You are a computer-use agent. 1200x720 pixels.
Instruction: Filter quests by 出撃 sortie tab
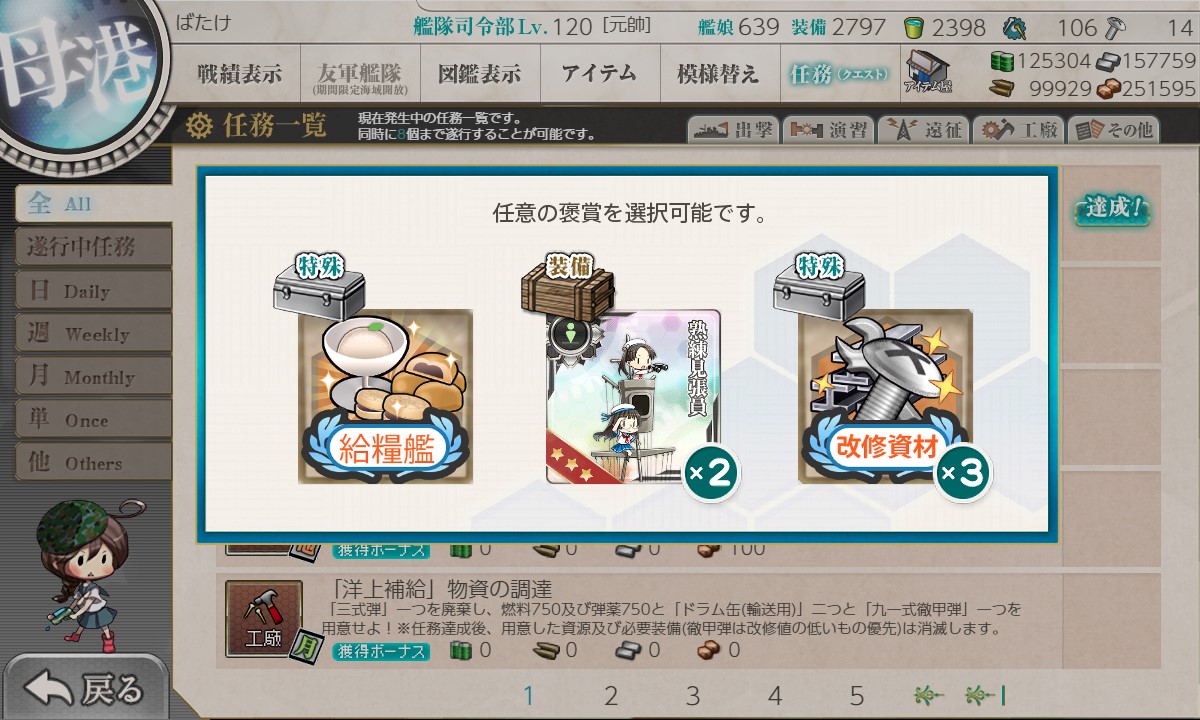(731, 130)
